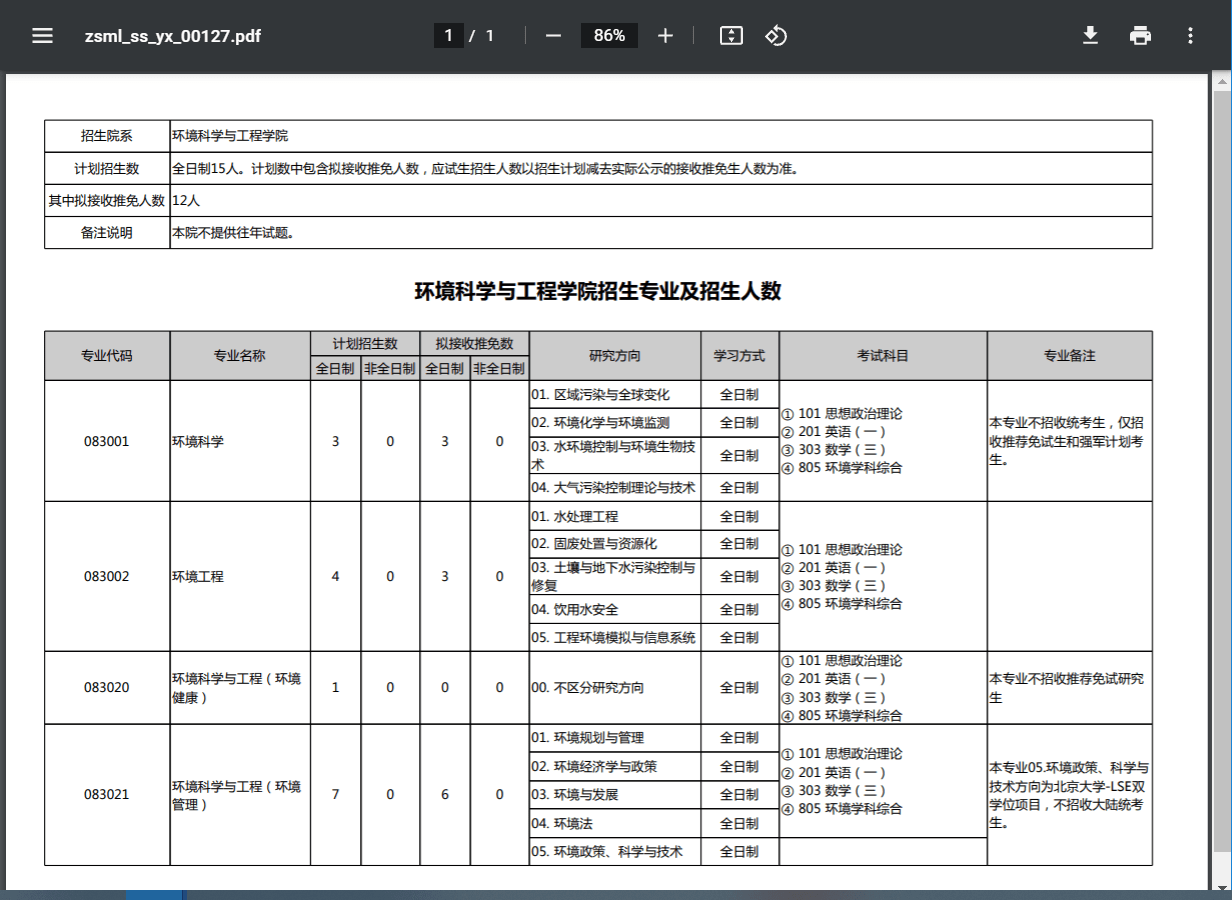Click the zoom out minus button
Screen dimensions: 1232x900
point(553,36)
